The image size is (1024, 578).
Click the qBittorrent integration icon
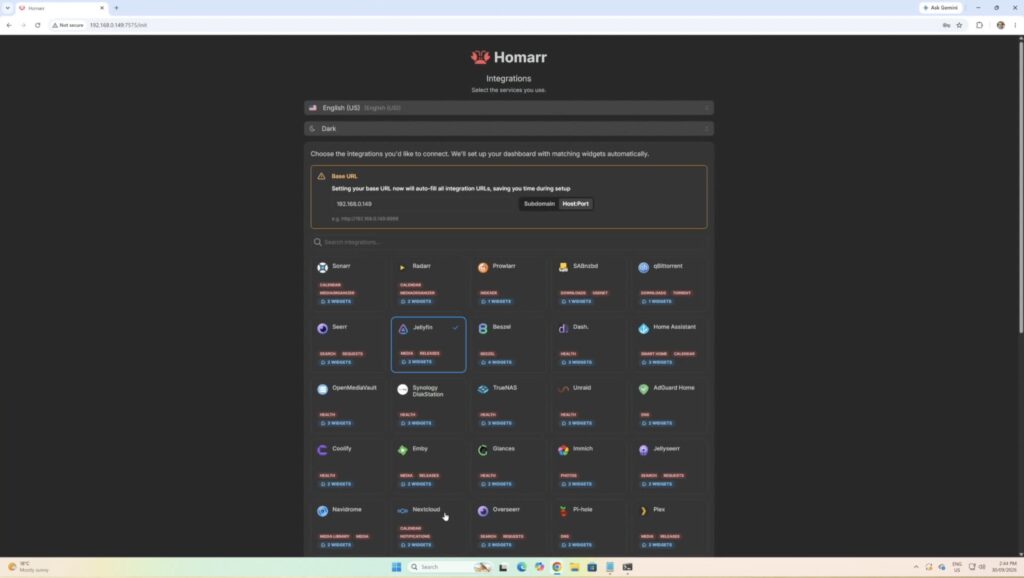(643, 267)
